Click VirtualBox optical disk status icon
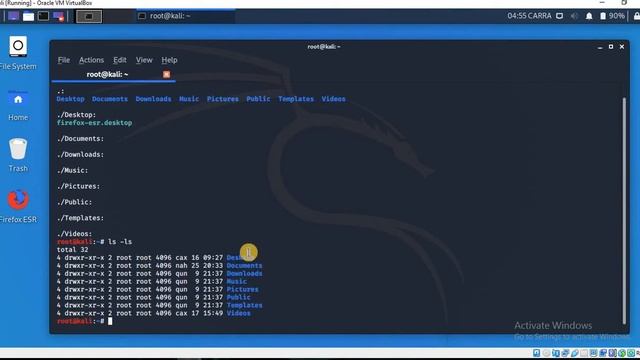Image resolution: width=640 pixels, height=360 pixels. click(546, 353)
